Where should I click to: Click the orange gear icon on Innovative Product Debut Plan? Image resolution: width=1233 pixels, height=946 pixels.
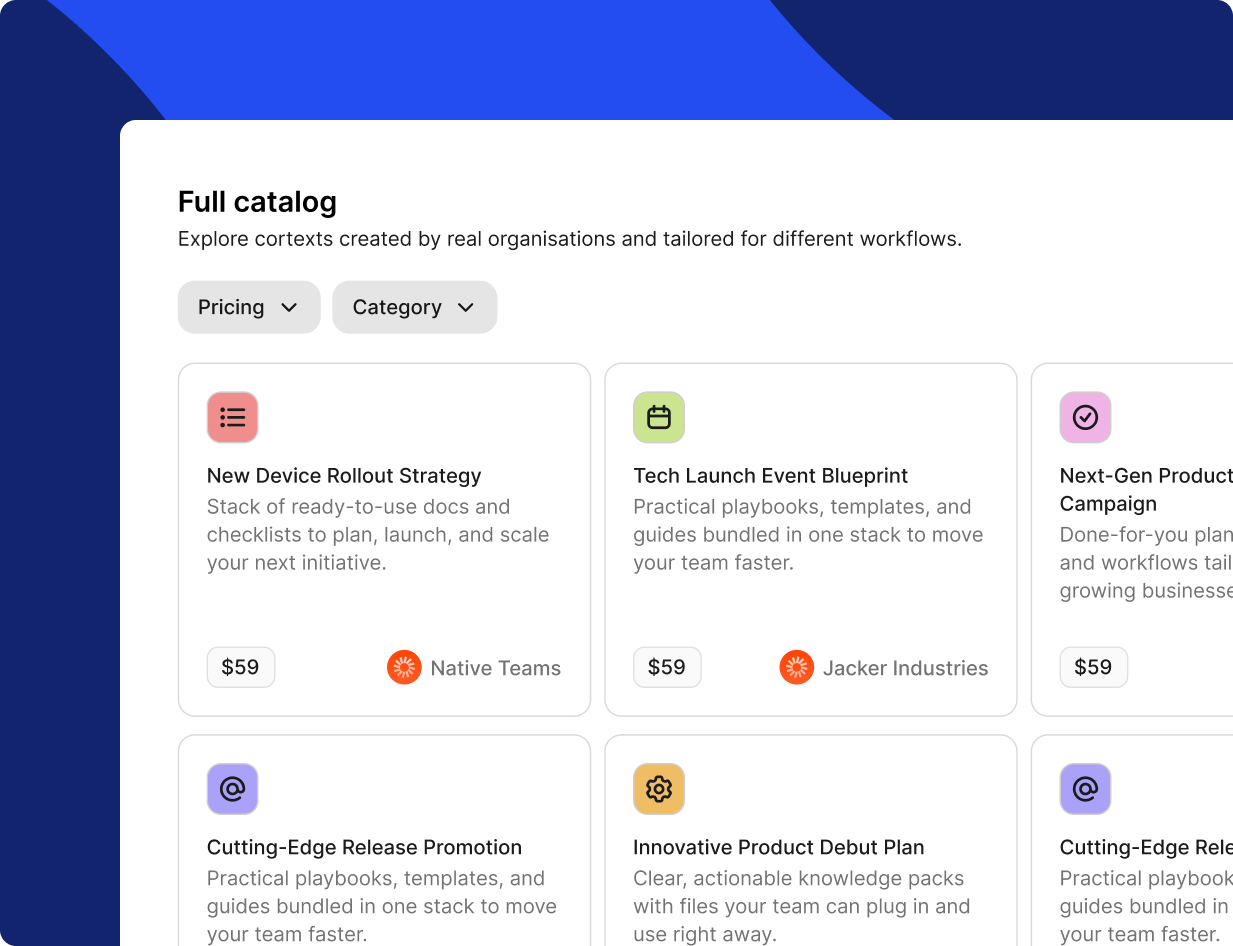pos(659,789)
